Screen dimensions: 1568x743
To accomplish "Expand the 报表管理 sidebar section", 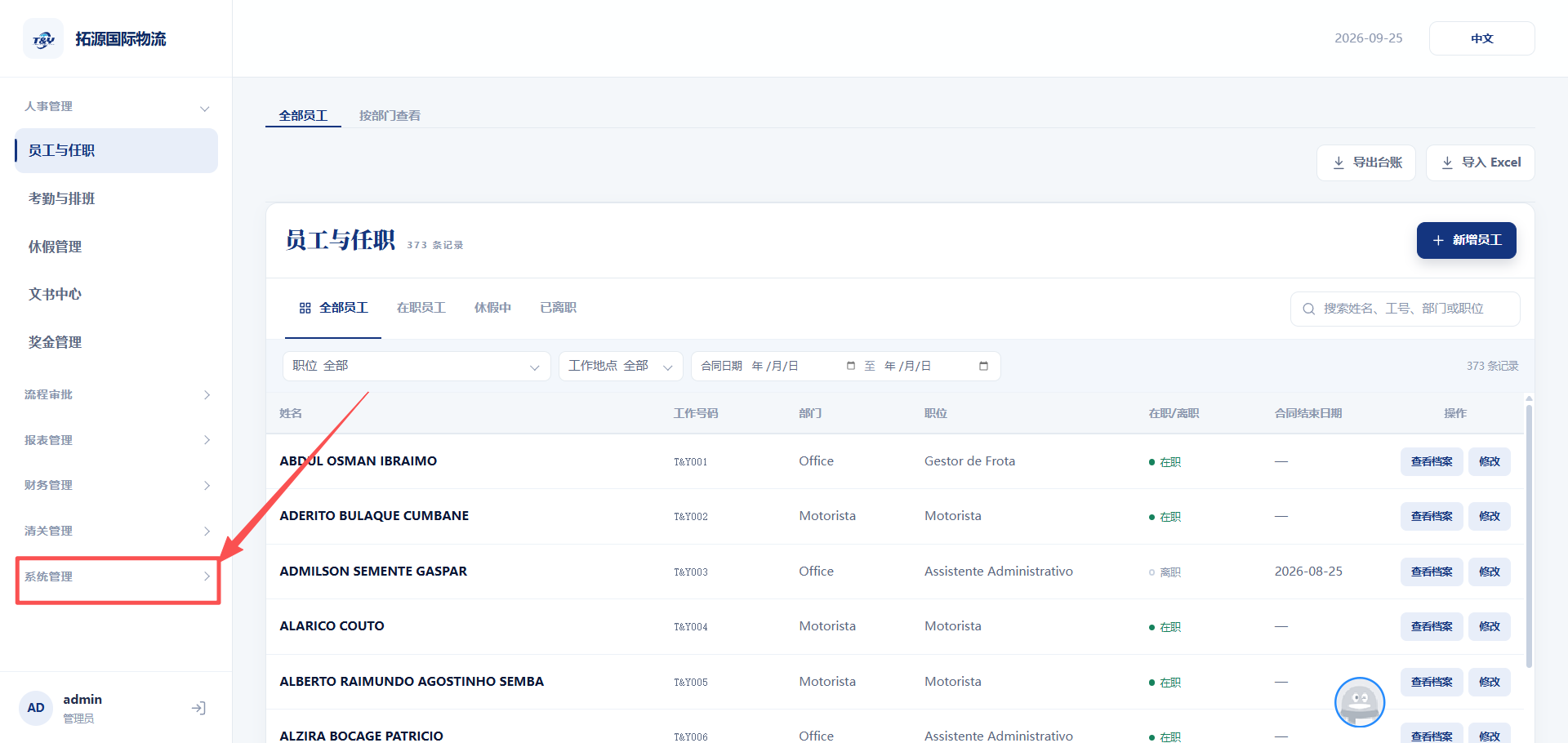I will pos(117,440).
